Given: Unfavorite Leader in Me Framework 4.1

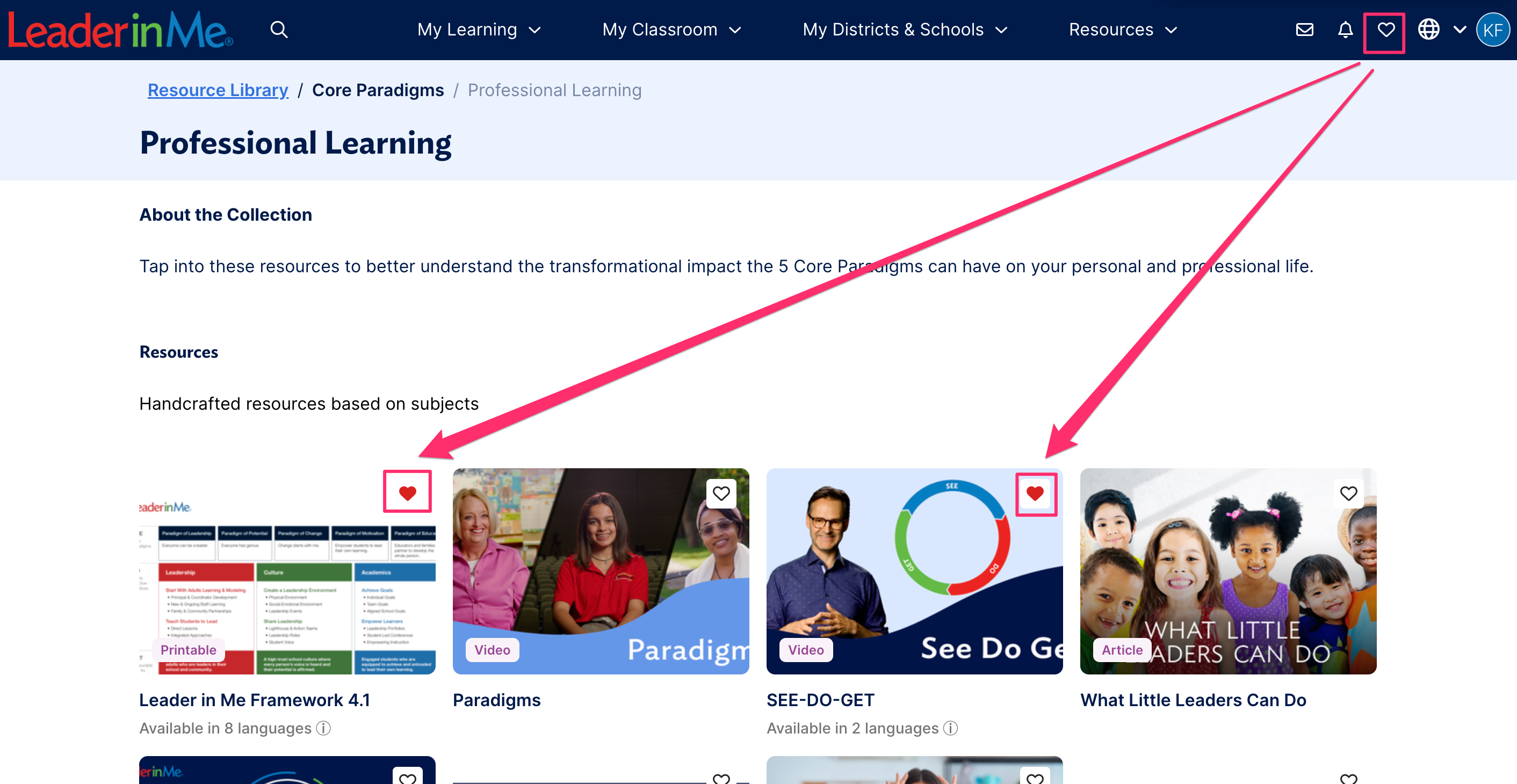Looking at the screenshot, I should (408, 492).
